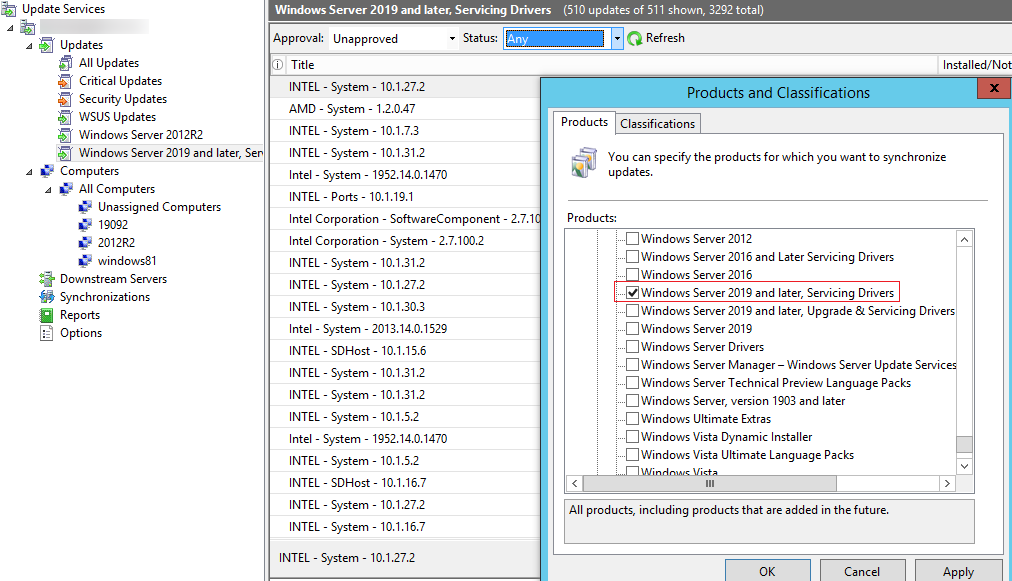Screen dimensions: 1012x581
Task: Click the products icon in the dialog
Action: (585, 163)
